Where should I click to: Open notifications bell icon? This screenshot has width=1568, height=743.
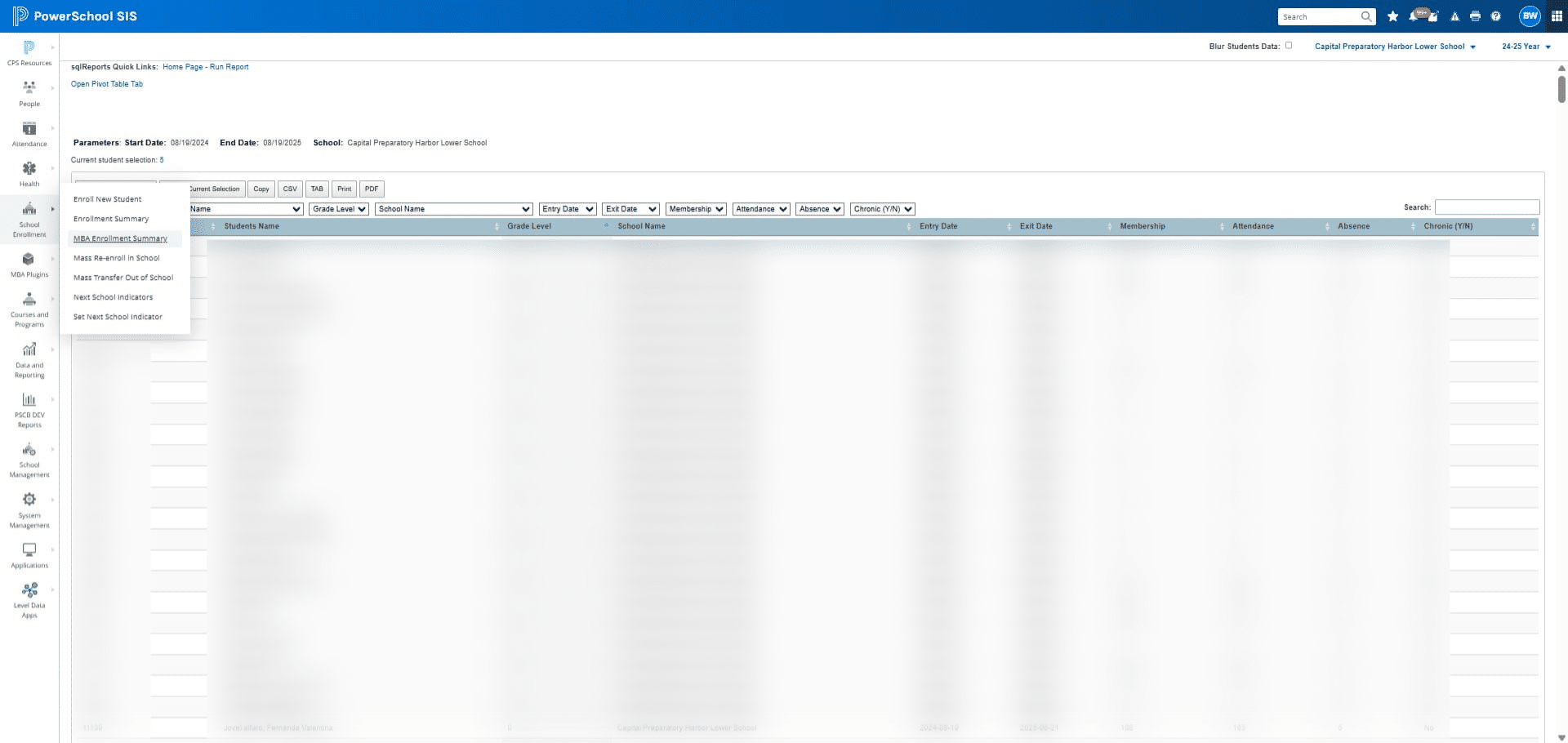(1414, 16)
